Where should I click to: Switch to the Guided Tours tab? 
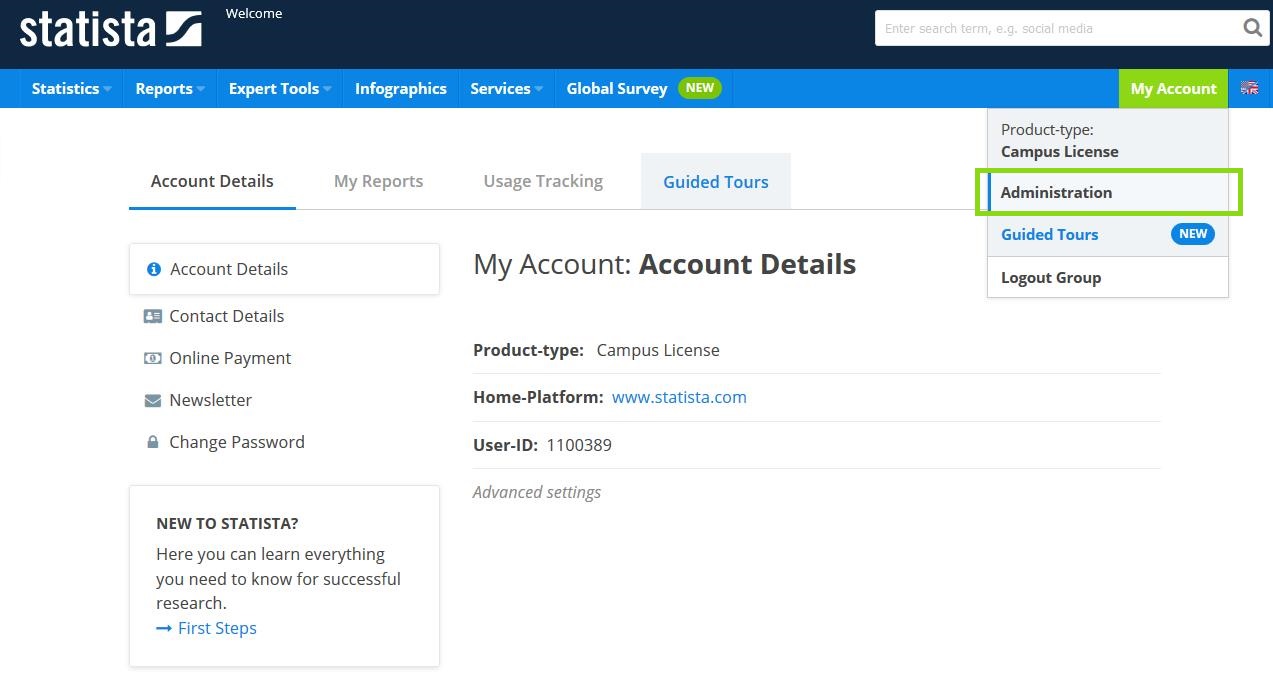click(716, 181)
